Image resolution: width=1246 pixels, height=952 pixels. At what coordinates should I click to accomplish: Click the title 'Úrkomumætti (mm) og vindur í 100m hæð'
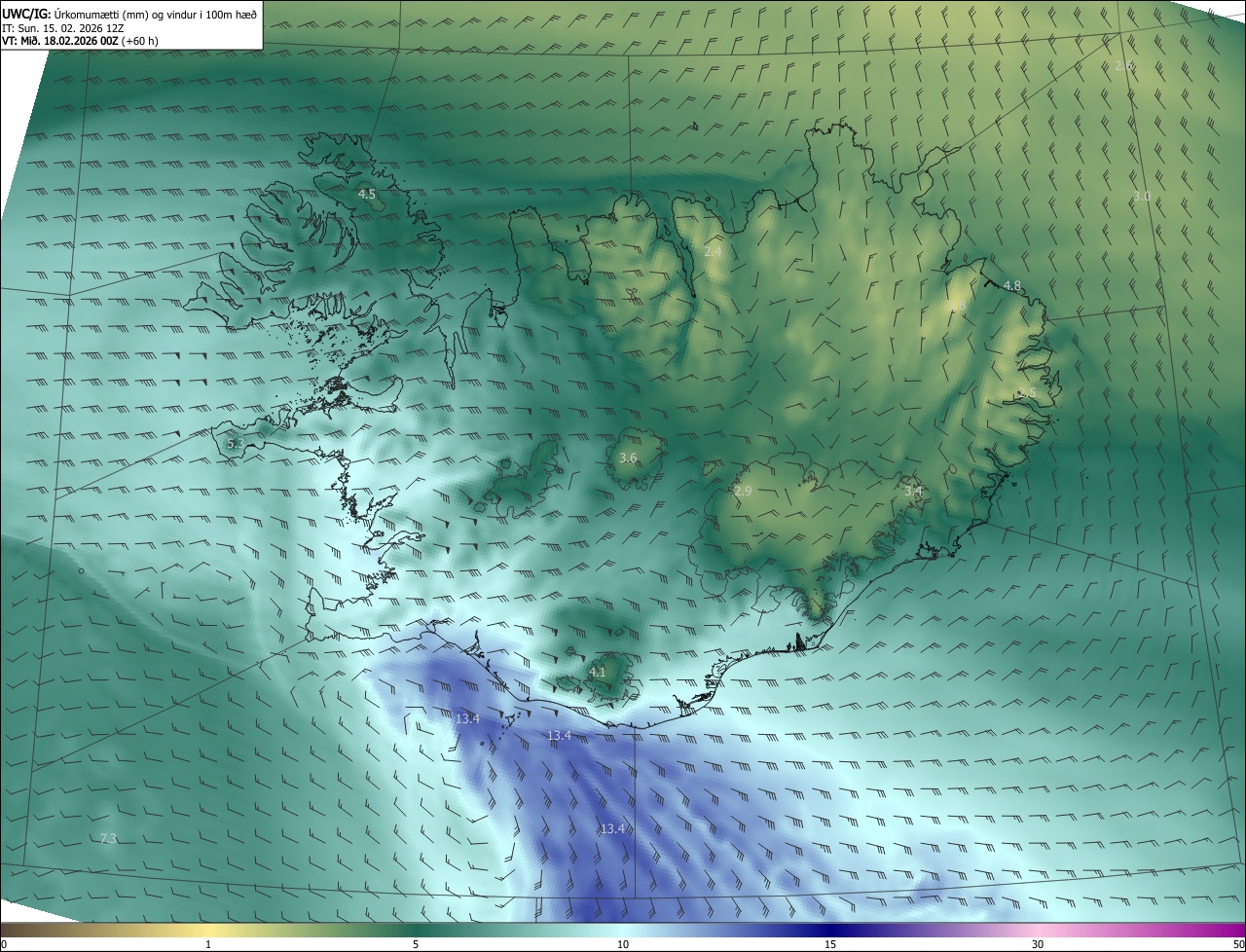[x=155, y=14]
